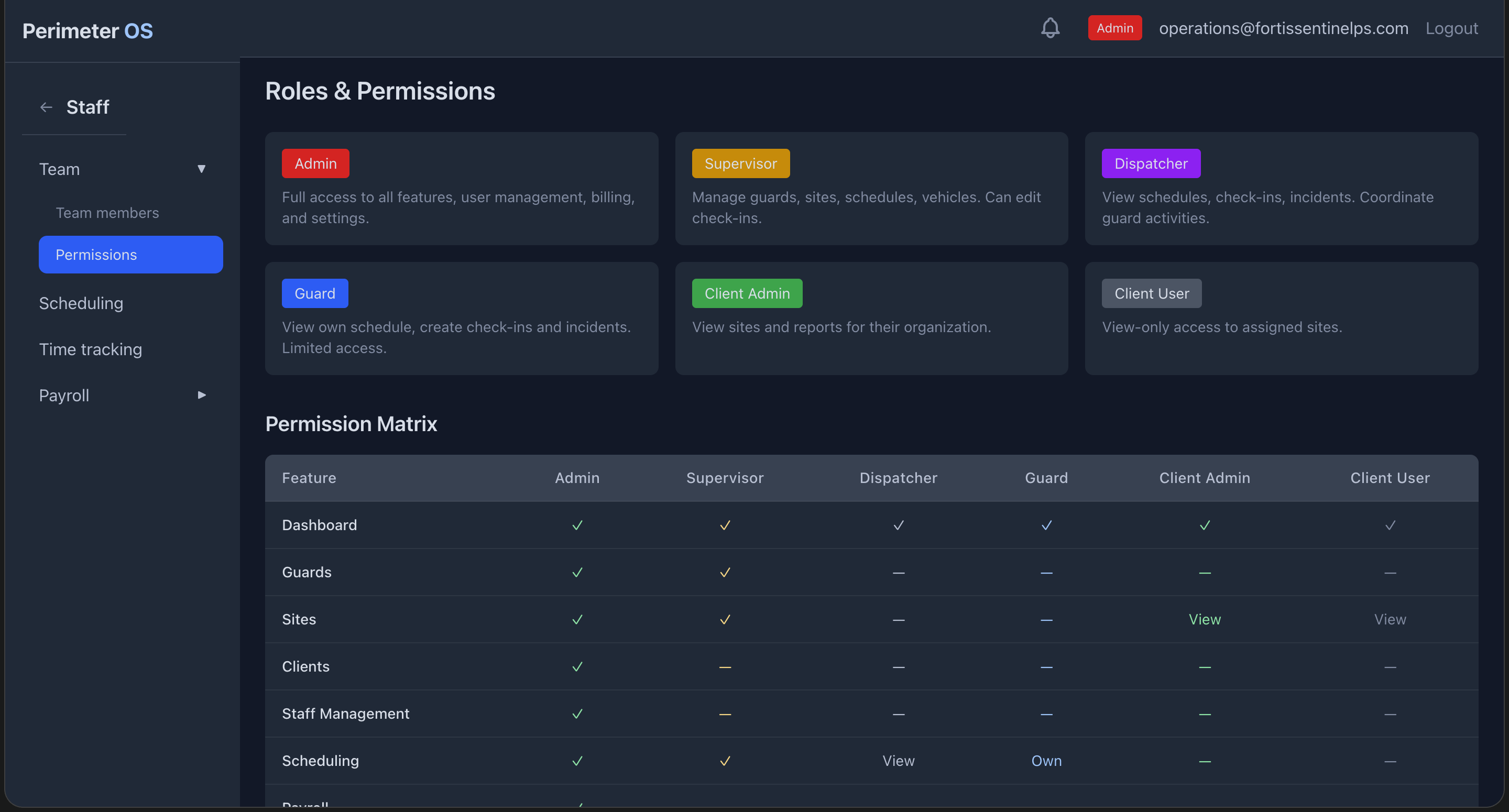Click the back arrow next to Staff
This screenshot has height=812, width=1509.
(x=46, y=107)
